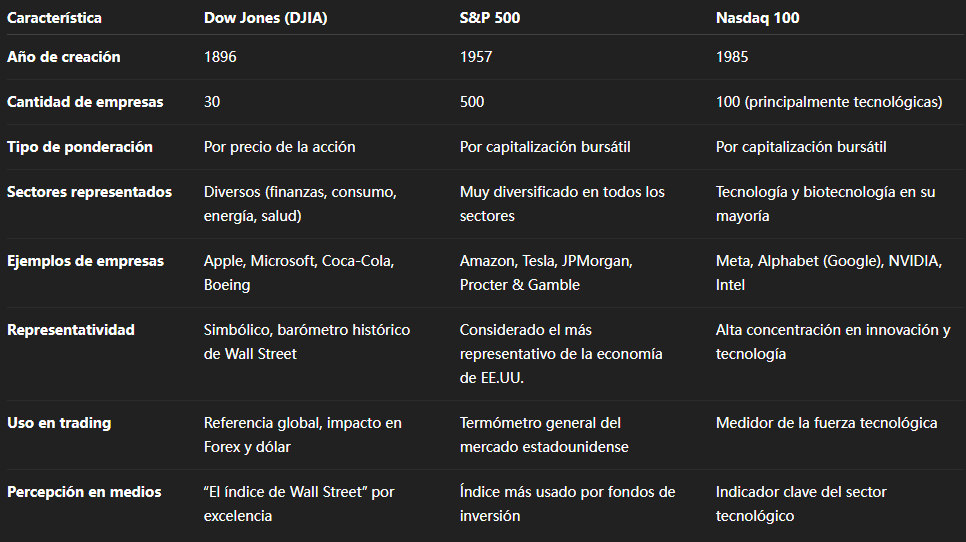Click the 'Representatividad' row label
Image resolution: width=966 pixels, height=542 pixels.
[x=71, y=330]
